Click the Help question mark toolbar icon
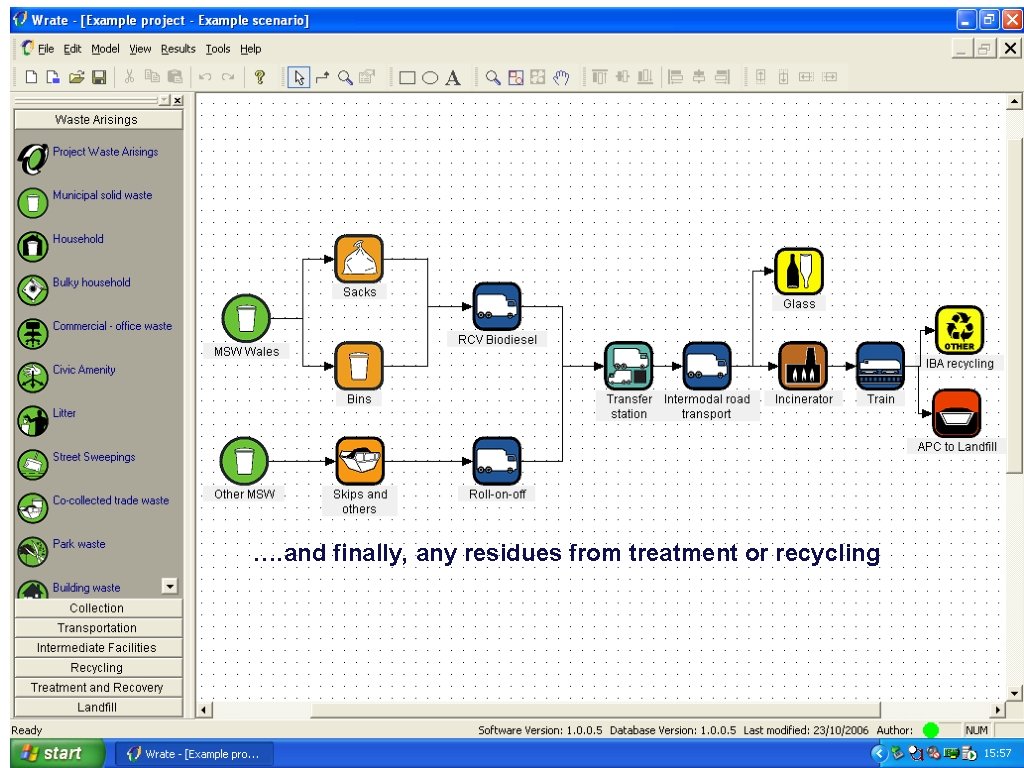Viewport: 1024px width, 768px height. (x=259, y=76)
